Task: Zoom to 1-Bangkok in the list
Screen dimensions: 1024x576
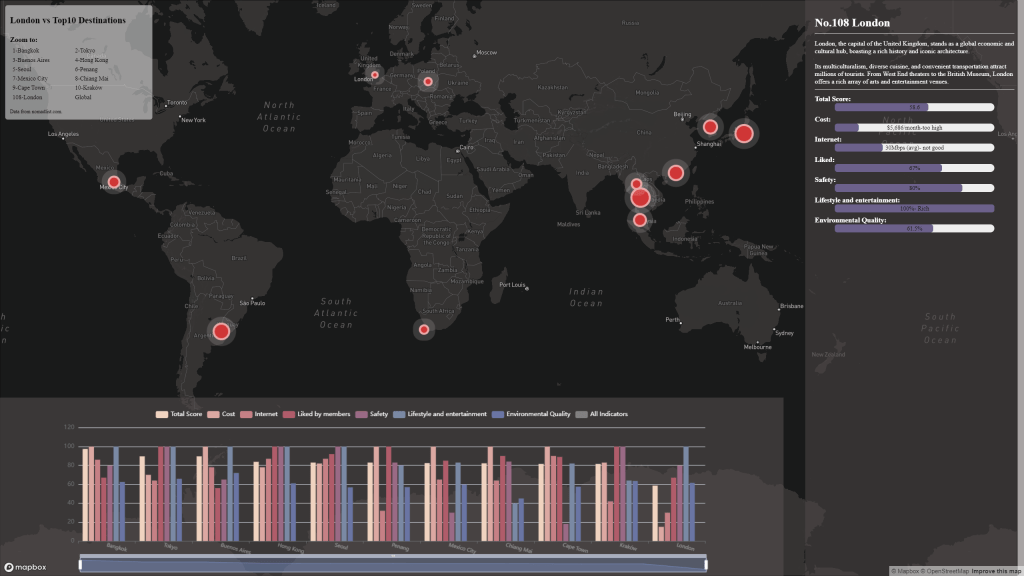Action: coord(27,48)
